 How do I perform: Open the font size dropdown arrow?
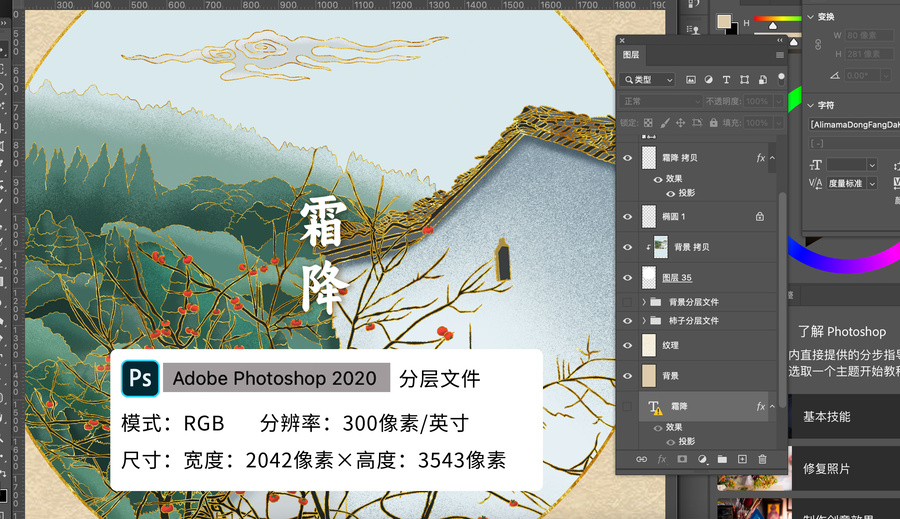click(x=872, y=165)
